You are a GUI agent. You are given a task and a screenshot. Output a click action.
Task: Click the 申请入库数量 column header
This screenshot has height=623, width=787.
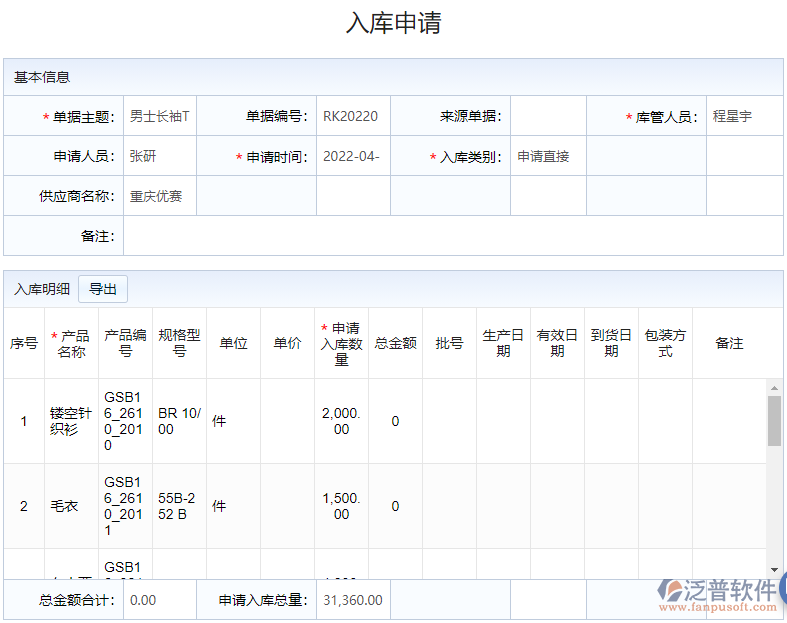(x=341, y=343)
